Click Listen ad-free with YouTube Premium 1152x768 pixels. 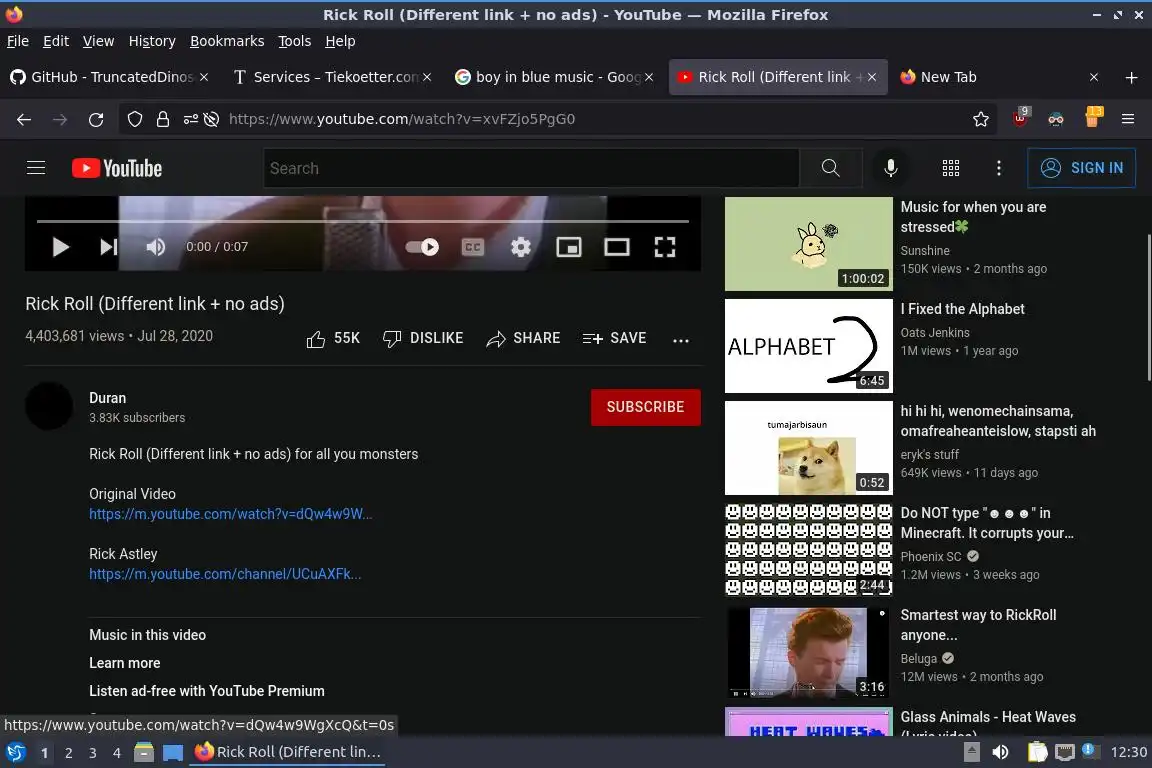pyautogui.click(x=206, y=691)
